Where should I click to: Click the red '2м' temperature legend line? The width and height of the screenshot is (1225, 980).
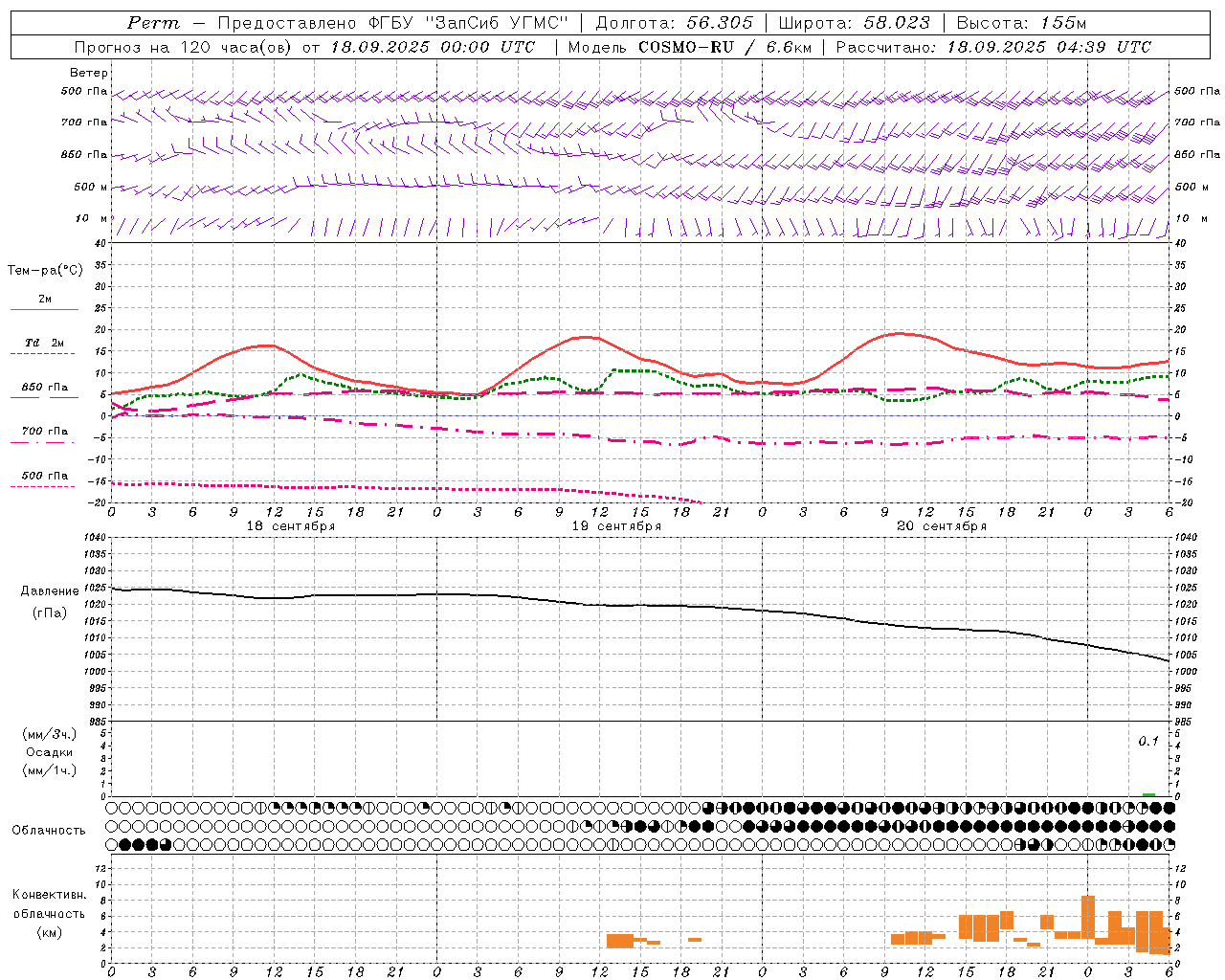(44, 309)
